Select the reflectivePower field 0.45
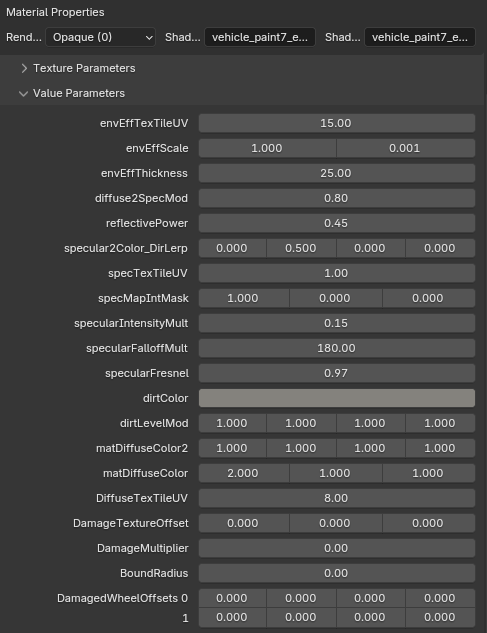The height and width of the screenshot is (633, 487). [337, 223]
